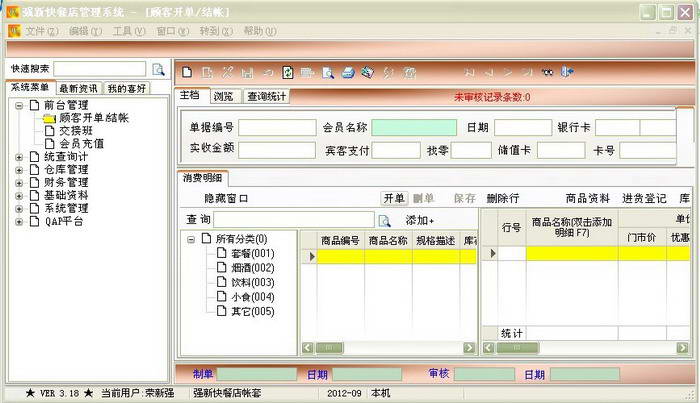
Task: Click the greyed-out last record navigation icon
Action: pos(528,72)
